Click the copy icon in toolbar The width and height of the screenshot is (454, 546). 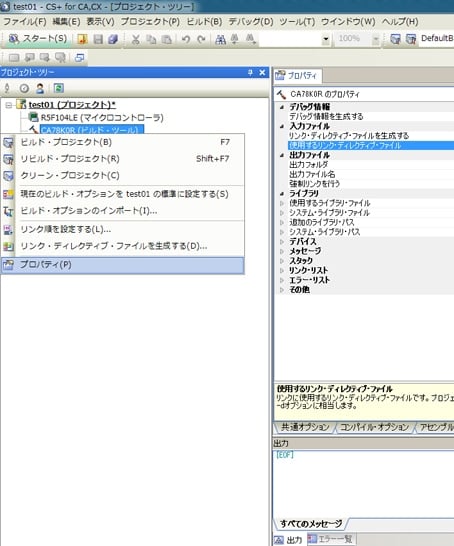click(x=151, y=39)
